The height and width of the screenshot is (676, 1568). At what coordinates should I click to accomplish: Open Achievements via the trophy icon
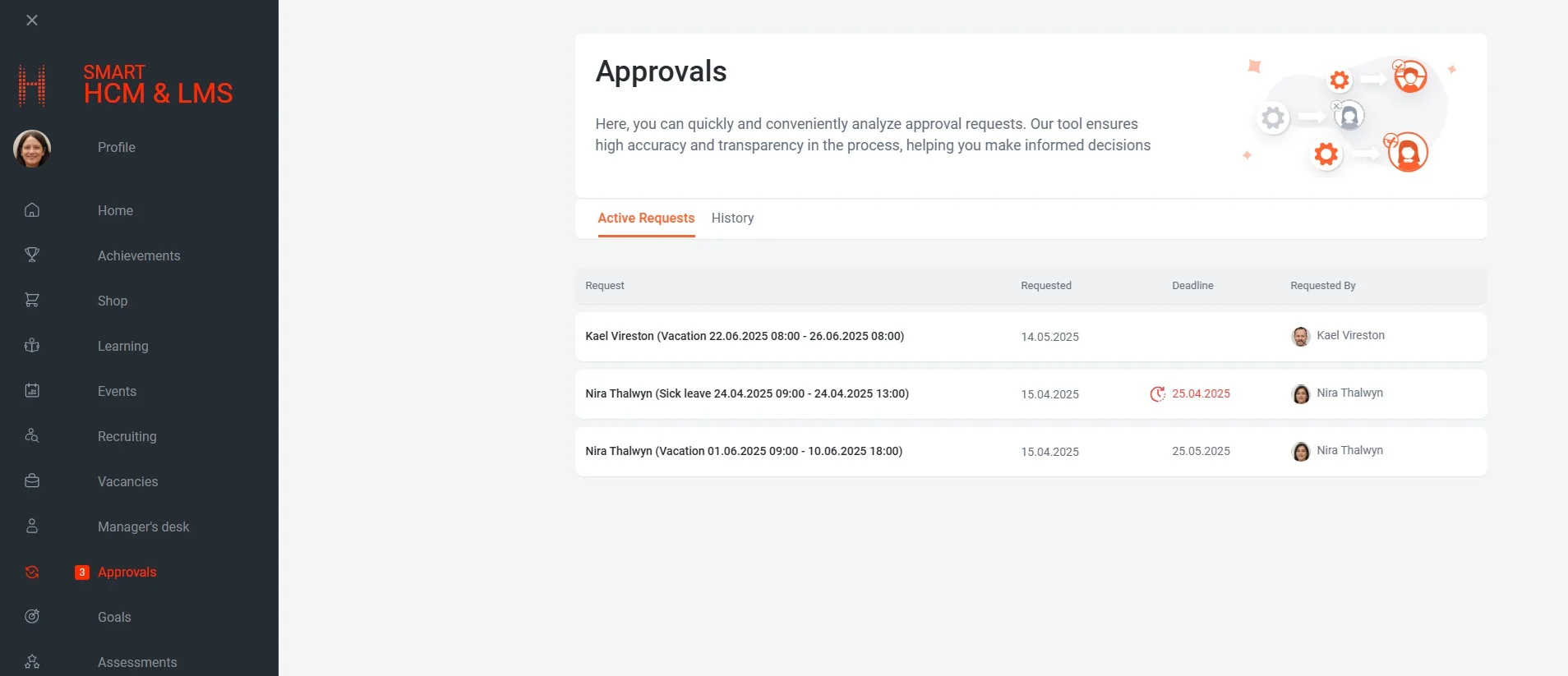(x=32, y=255)
